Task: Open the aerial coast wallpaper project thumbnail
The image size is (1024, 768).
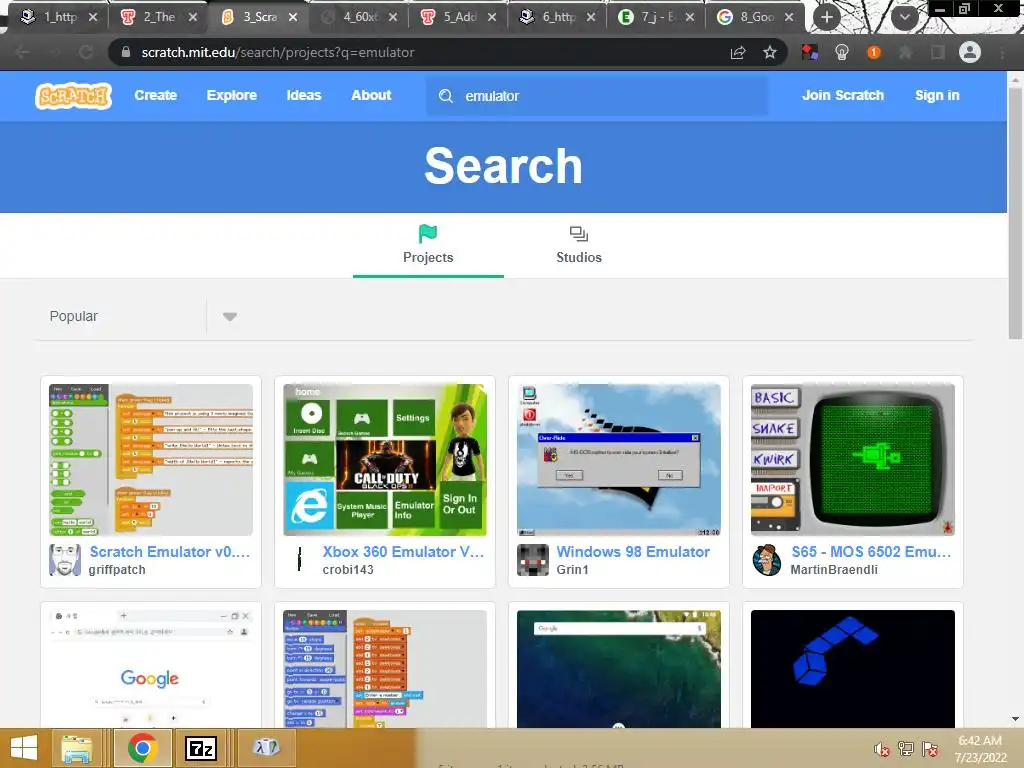Action: coord(618,669)
